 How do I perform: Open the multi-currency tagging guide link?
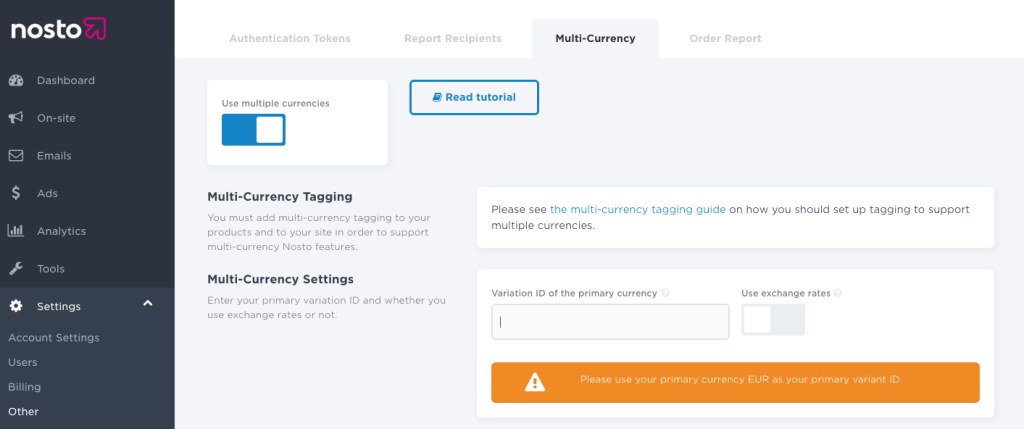tap(637, 210)
